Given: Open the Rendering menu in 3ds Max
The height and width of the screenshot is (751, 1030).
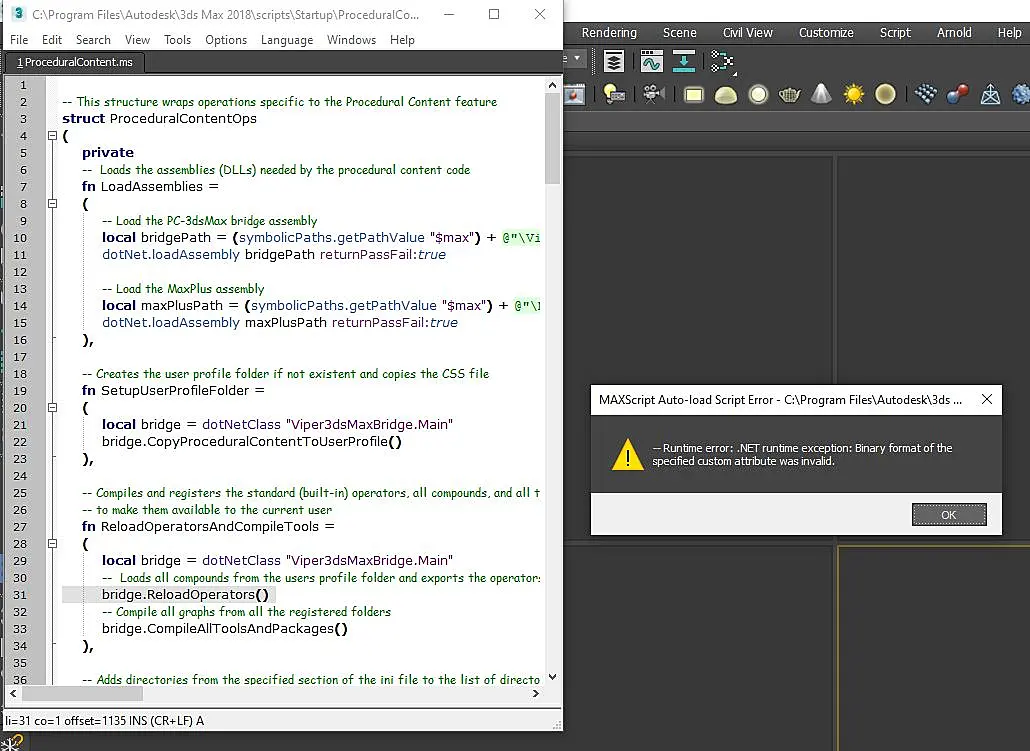Looking at the screenshot, I should 609,32.
